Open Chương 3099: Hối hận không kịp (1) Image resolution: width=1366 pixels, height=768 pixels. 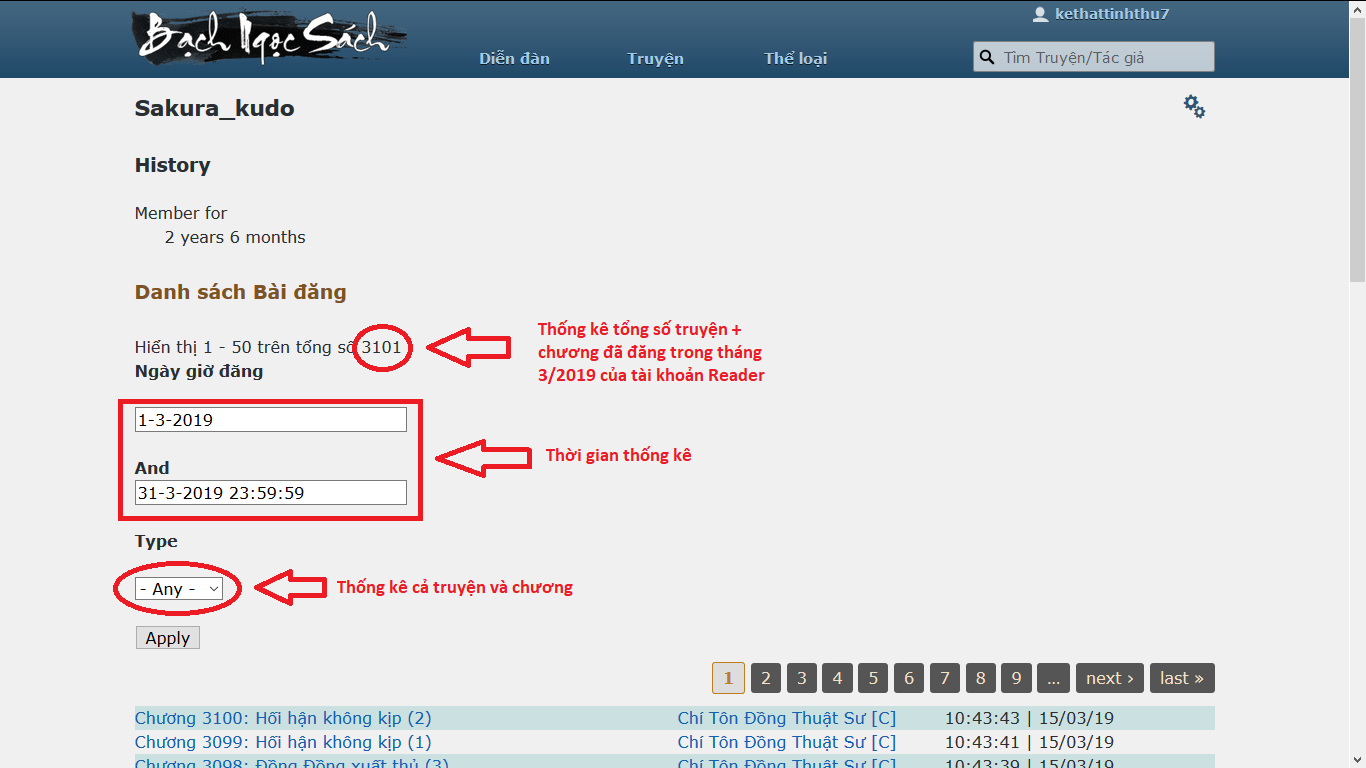(x=283, y=742)
